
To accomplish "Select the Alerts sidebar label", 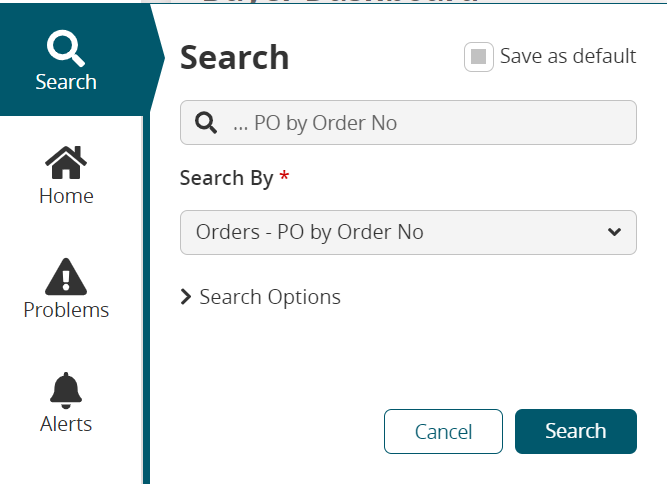I will tap(66, 424).
